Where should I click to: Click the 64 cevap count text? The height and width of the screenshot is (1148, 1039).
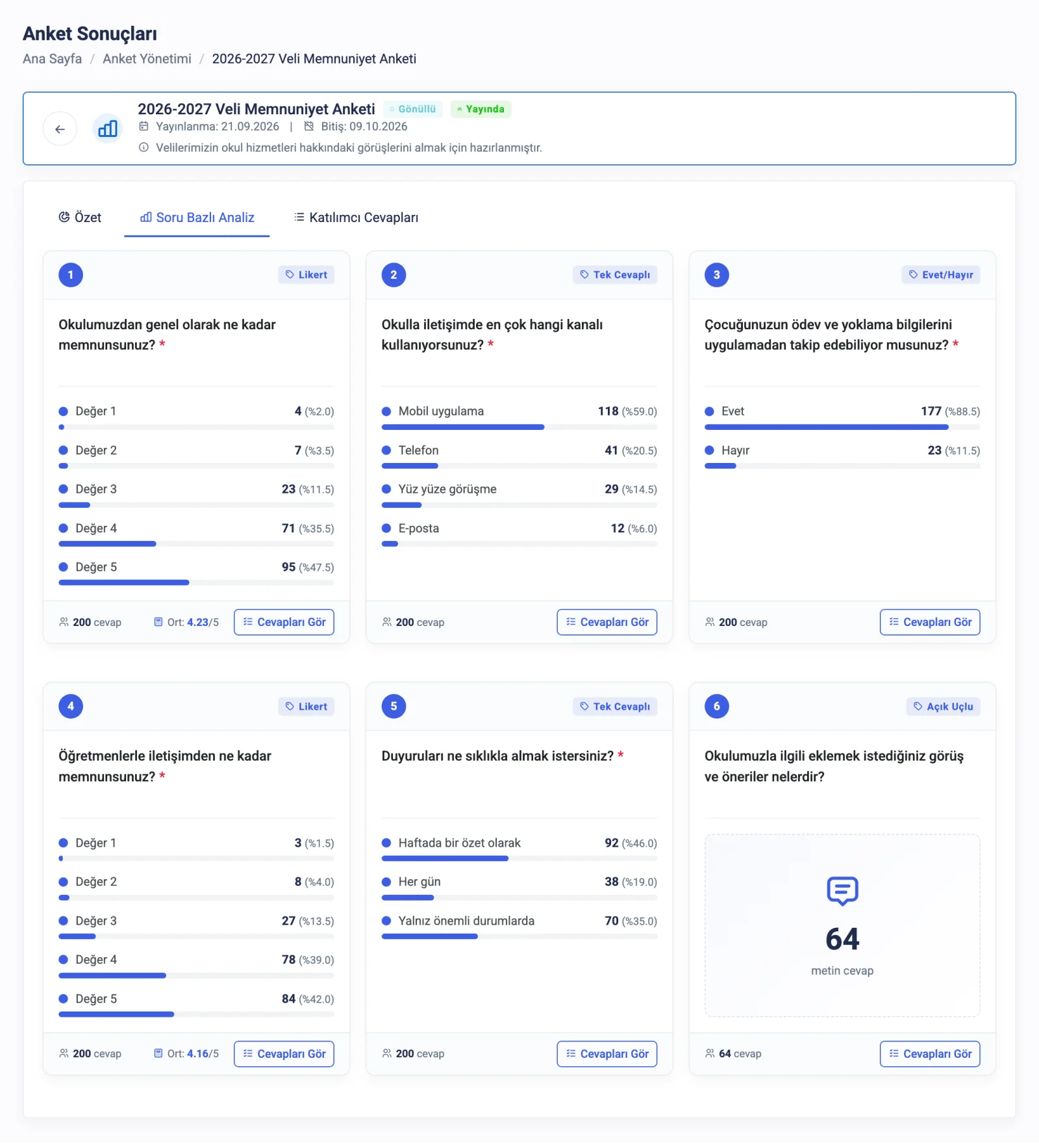734,1053
